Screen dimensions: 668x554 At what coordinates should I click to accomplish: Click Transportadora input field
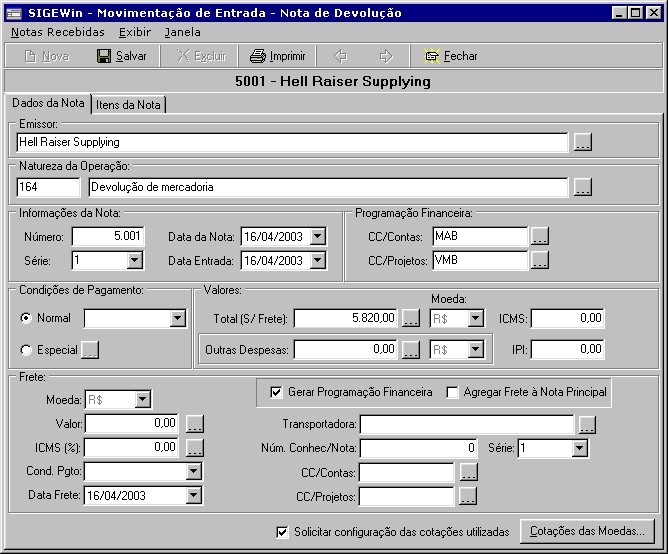pyautogui.click(x=467, y=424)
